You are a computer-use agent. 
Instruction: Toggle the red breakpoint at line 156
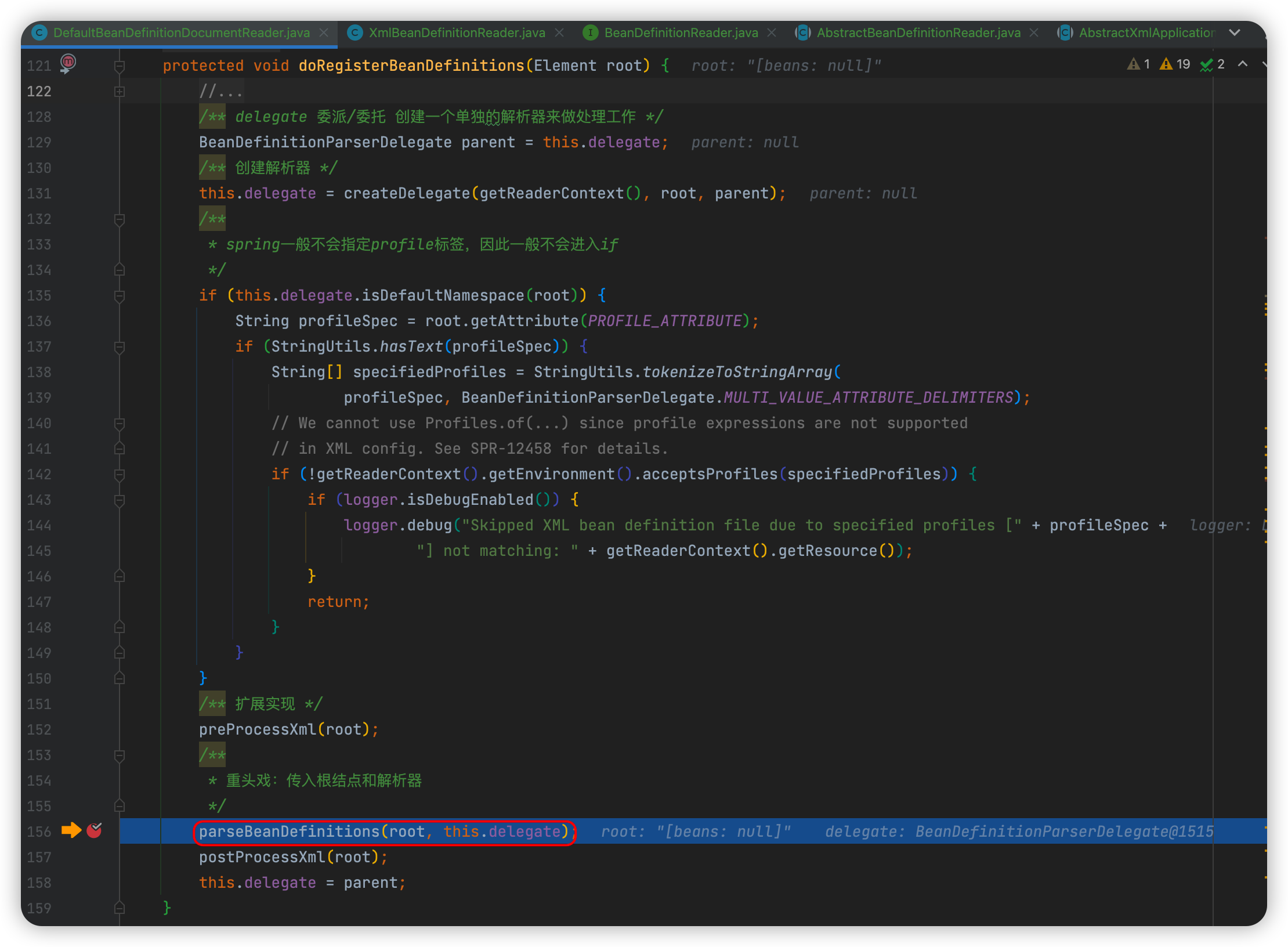point(94,830)
